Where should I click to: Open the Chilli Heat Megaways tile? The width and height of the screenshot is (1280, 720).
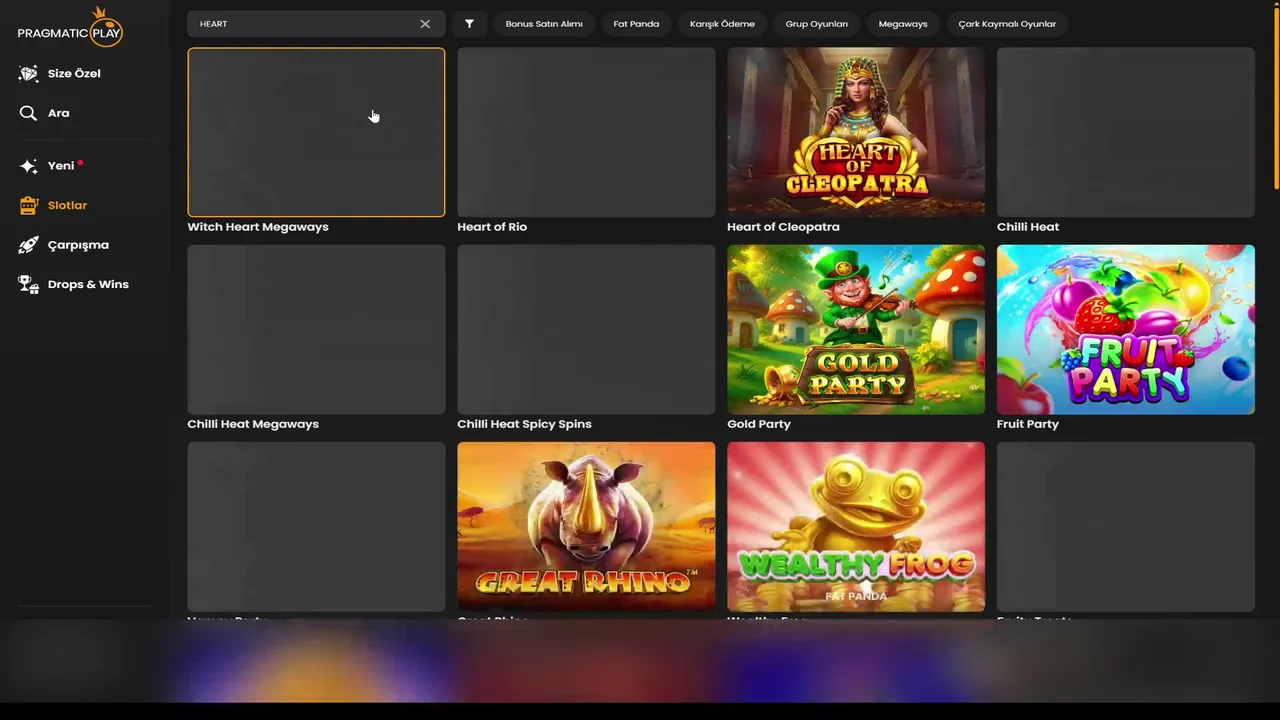click(x=316, y=329)
